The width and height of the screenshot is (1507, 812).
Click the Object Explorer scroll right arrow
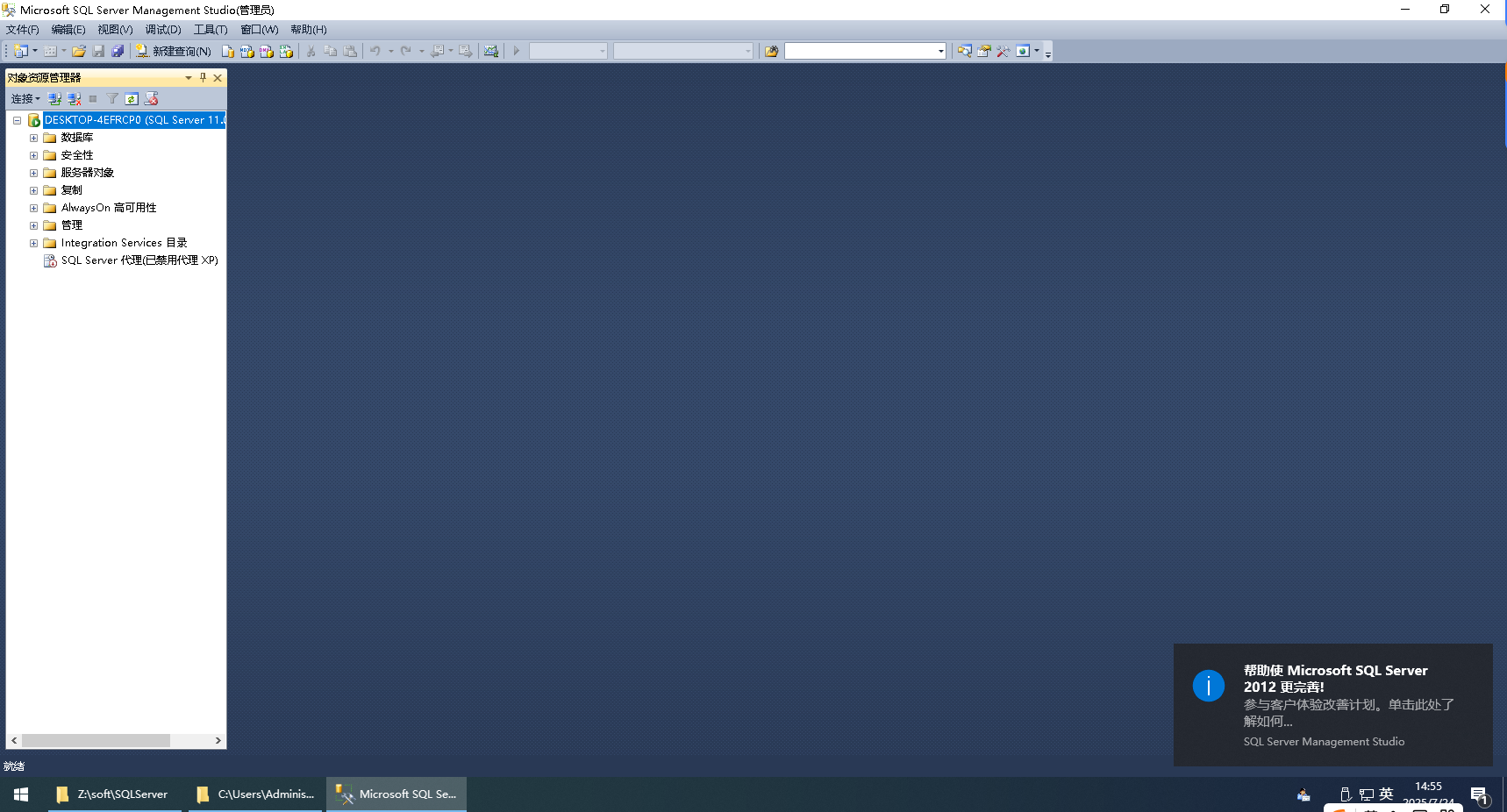click(218, 741)
